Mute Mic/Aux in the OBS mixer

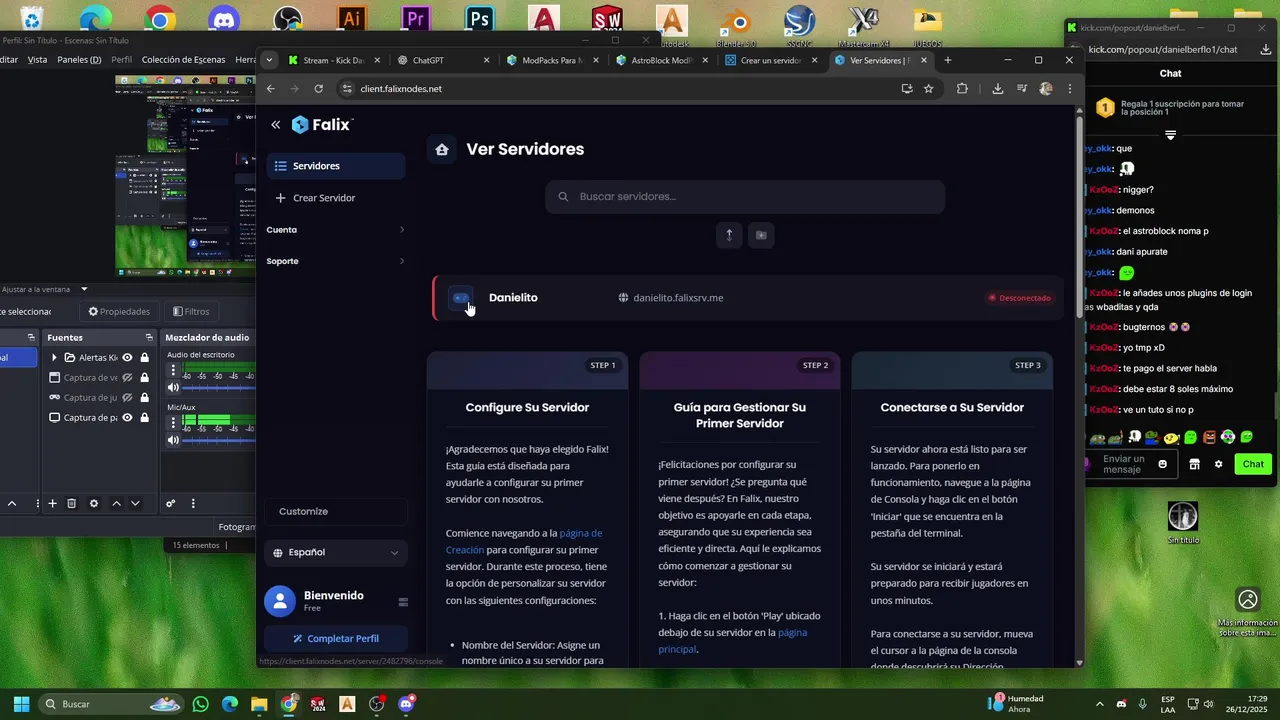[x=173, y=440]
